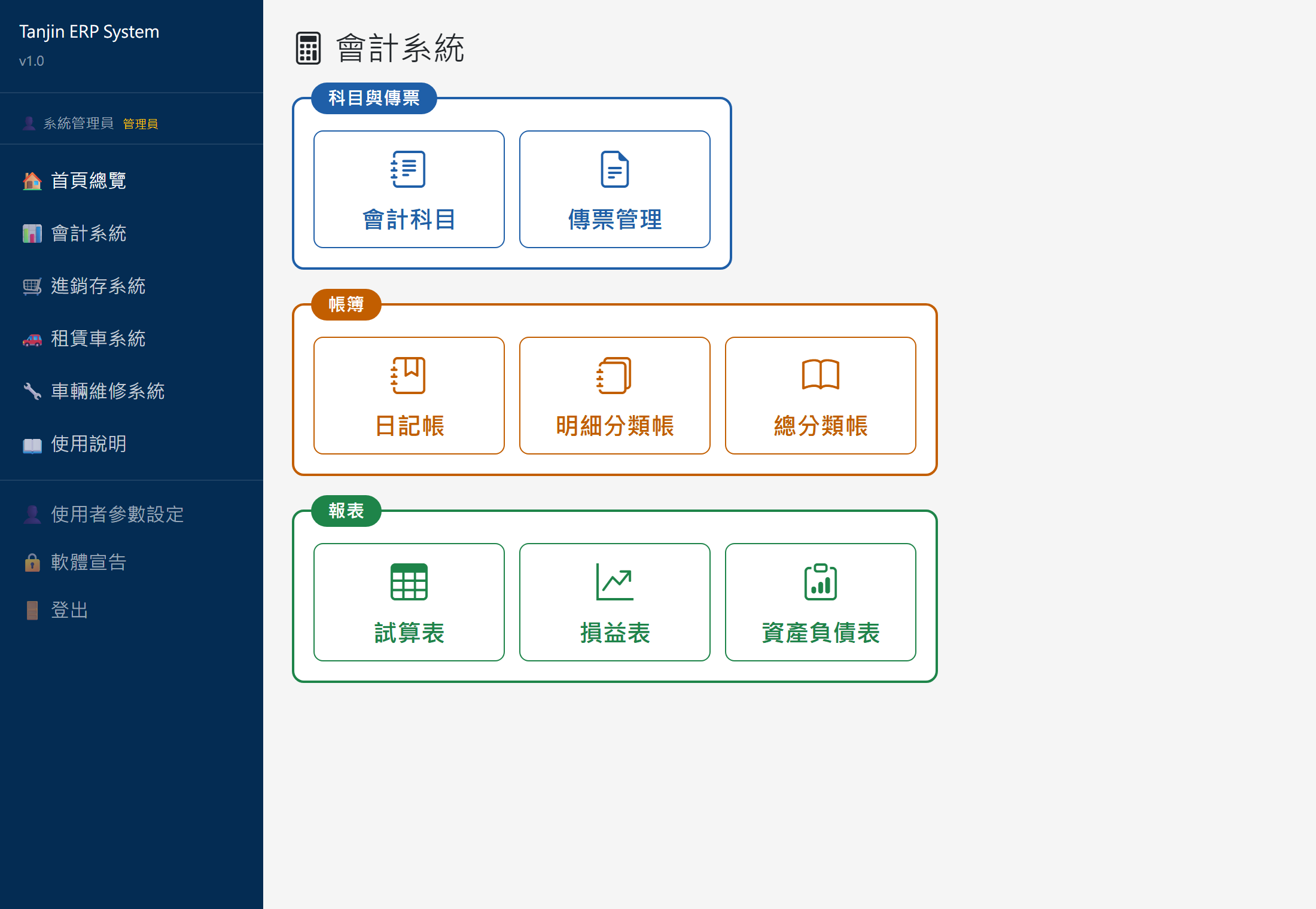Open the 日記帳 journal book icon
1316x909 pixels.
coord(409,376)
